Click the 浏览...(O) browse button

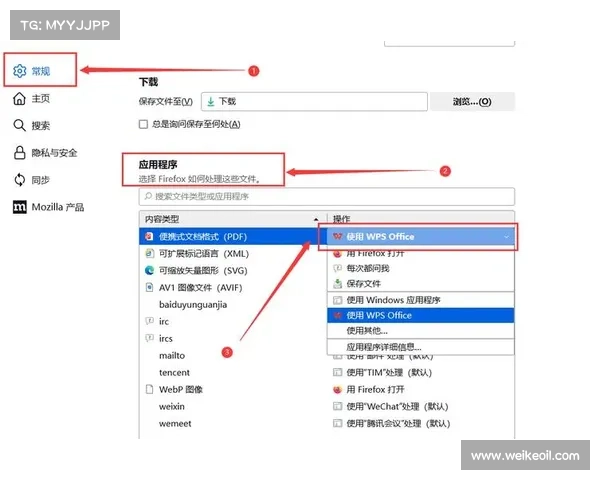click(472, 101)
